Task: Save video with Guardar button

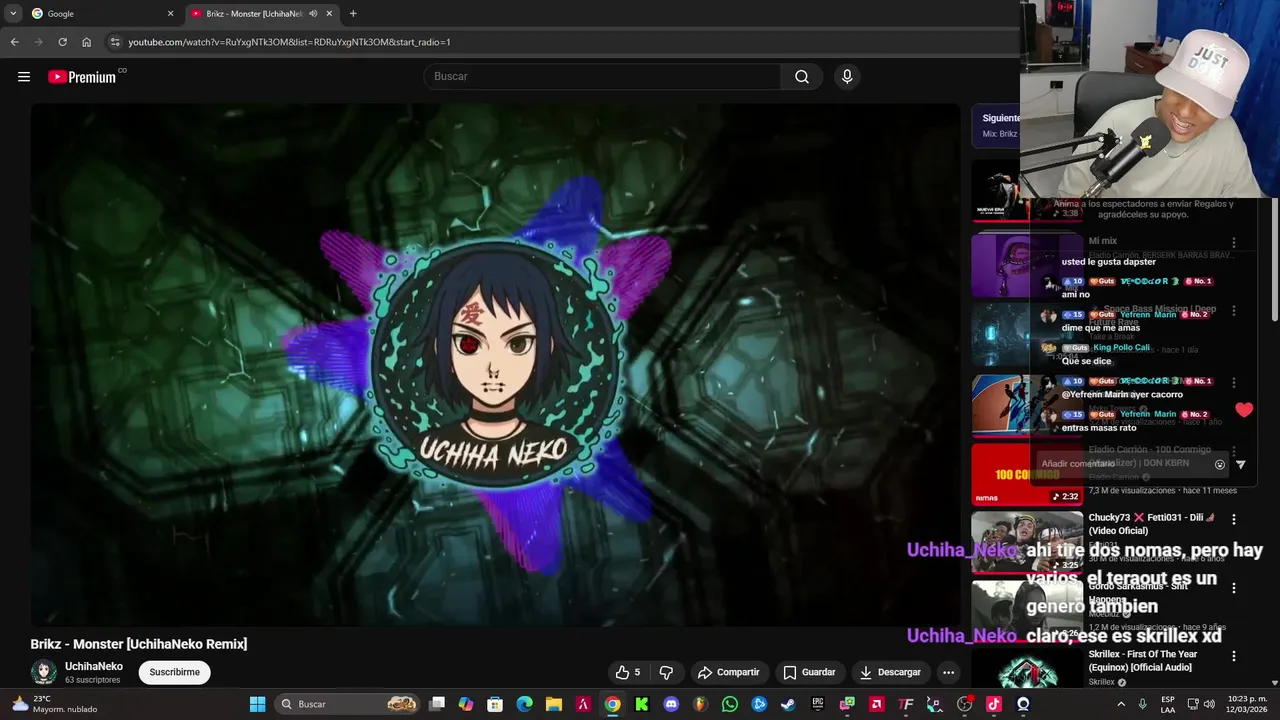Action: [809, 672]
